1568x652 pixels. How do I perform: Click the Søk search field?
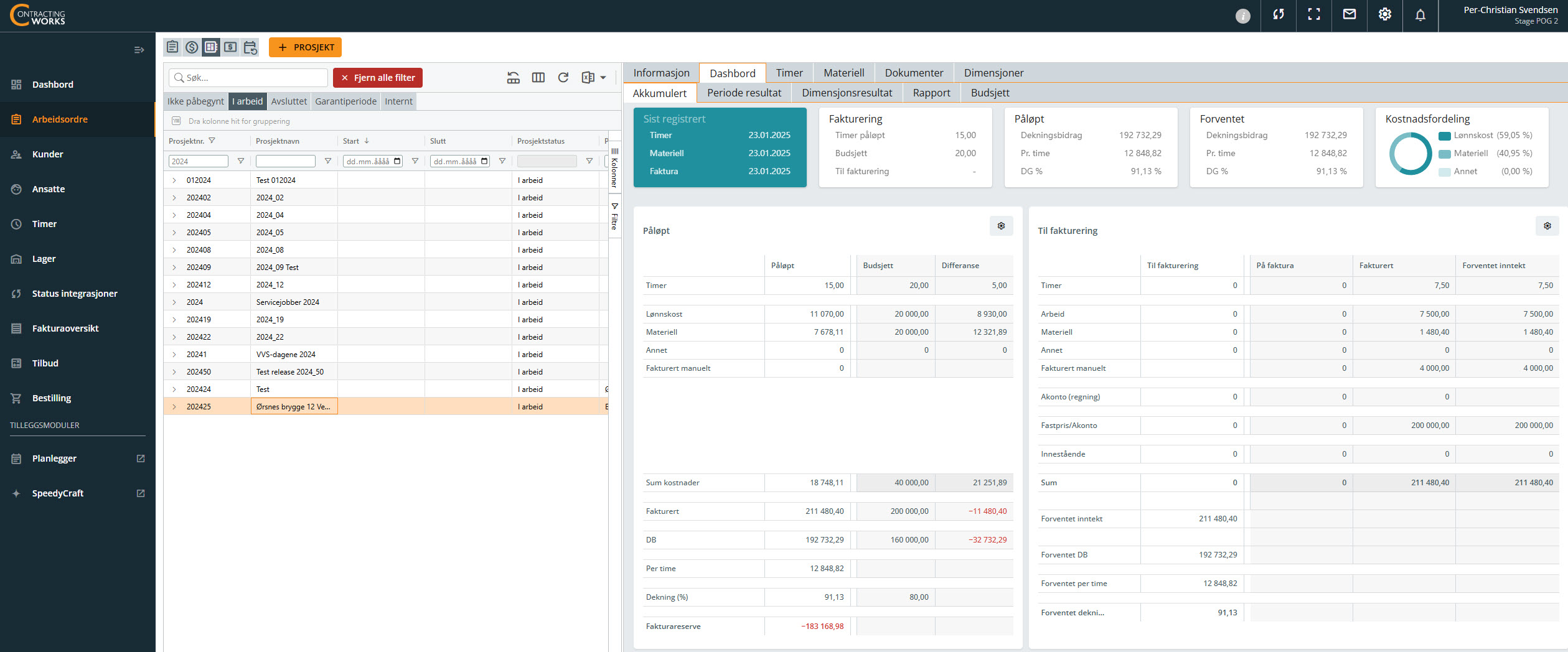click(248, 78)
